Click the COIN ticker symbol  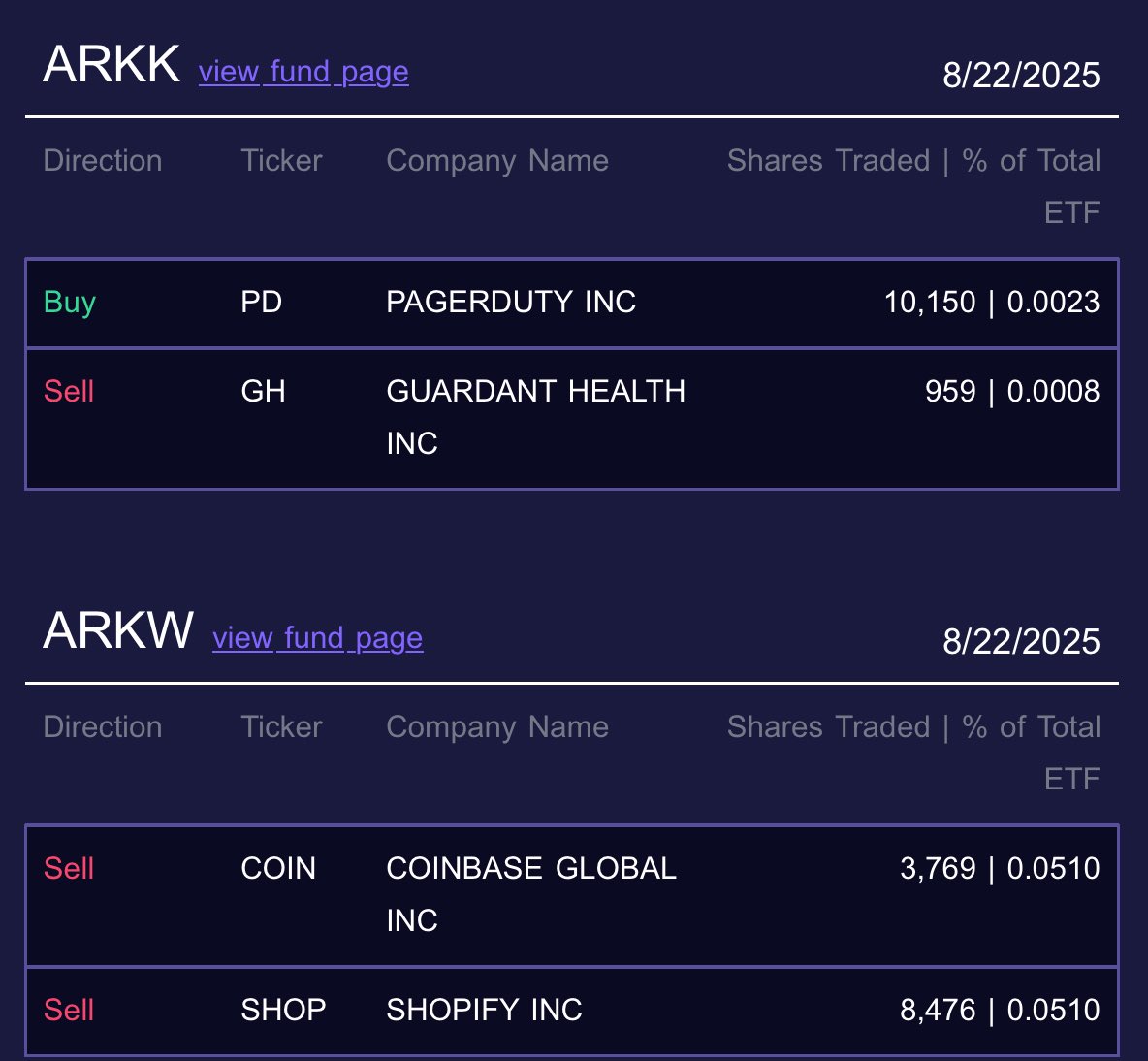click(278, 869)
